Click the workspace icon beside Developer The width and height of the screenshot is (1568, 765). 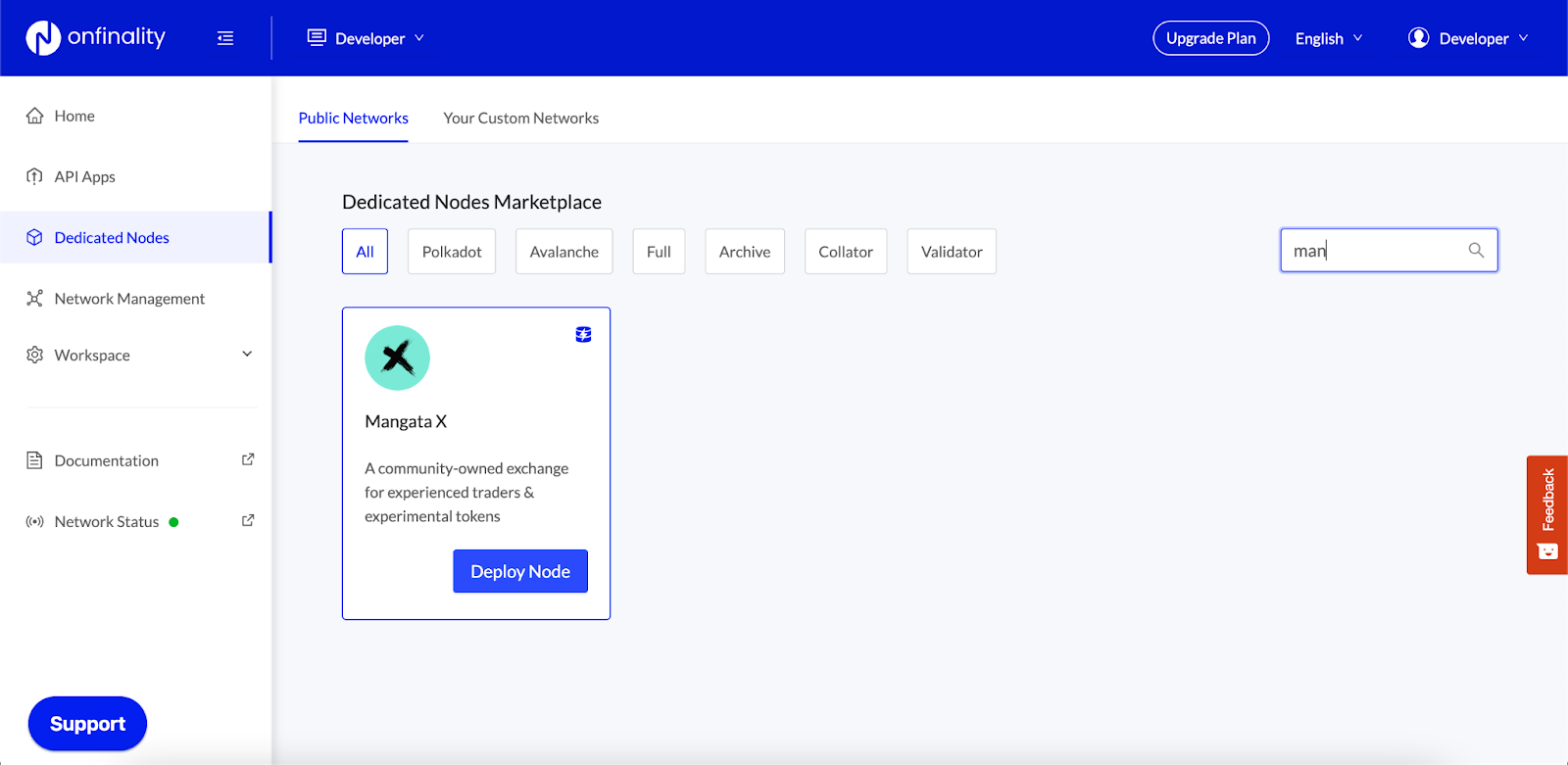pos(317,37)
